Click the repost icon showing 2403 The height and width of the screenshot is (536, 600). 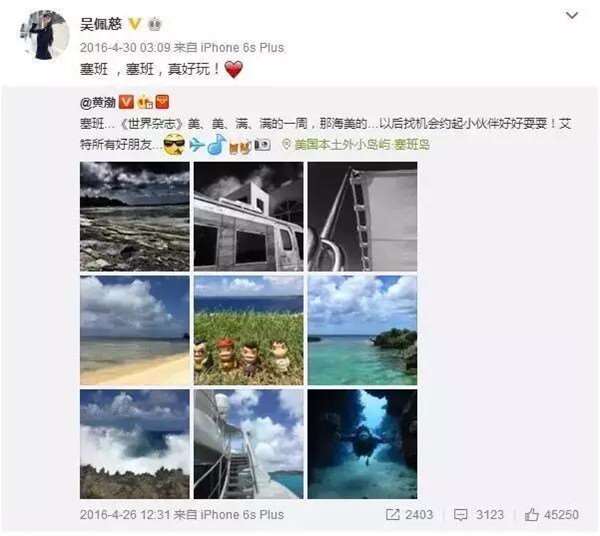point(392,515)
